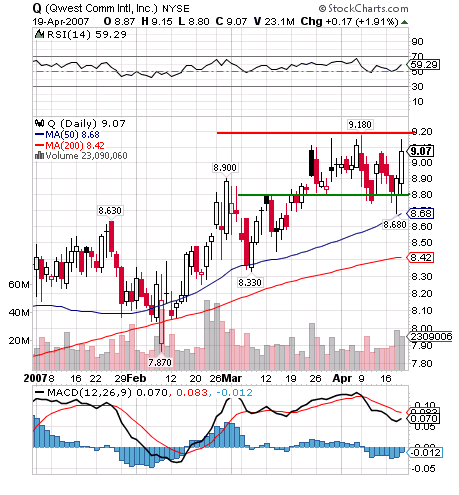The height and width of the screenshot is (495, 459).
Task: Click the Volume 23,090,060 legend text
Action: 86,156
